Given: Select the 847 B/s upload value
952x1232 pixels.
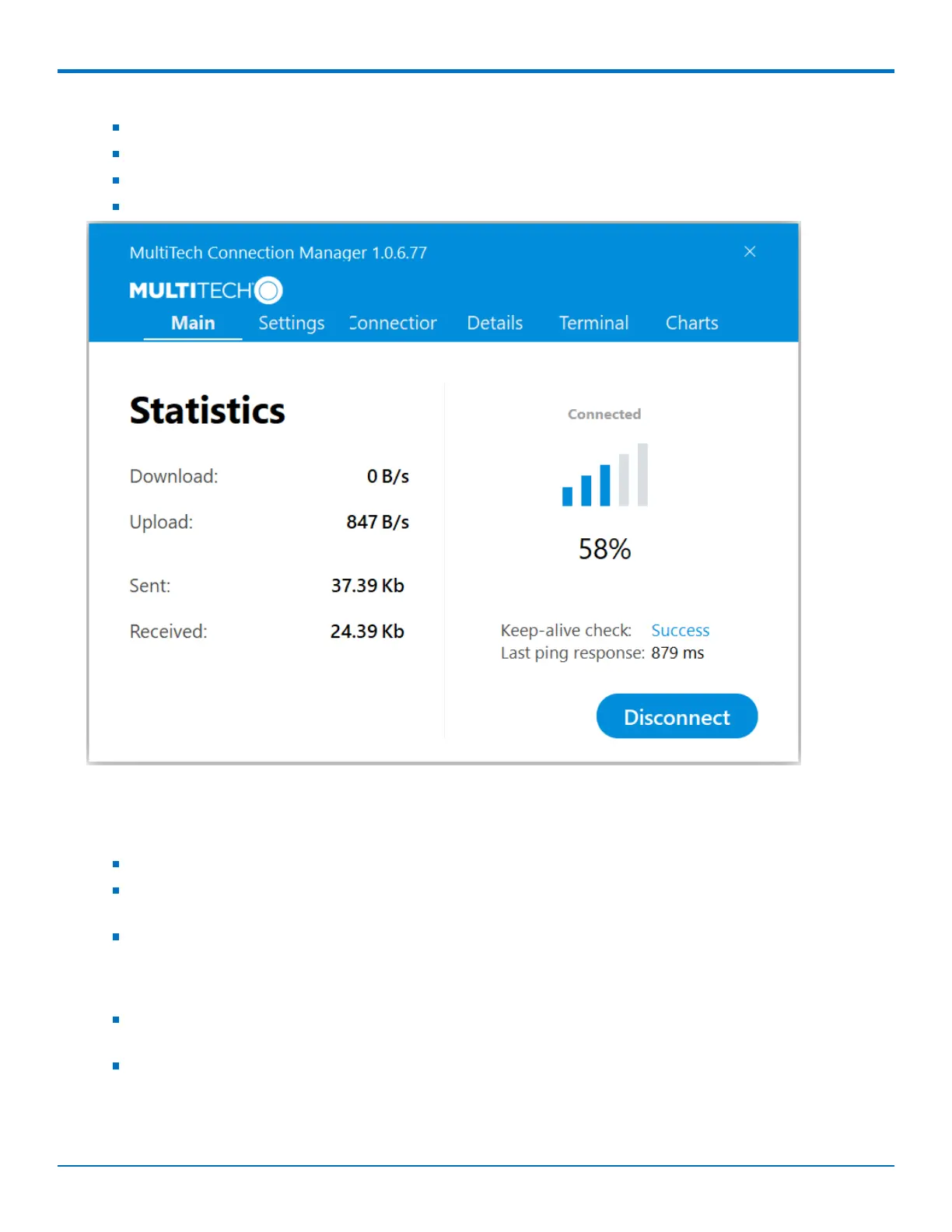Looking at the screenshot, I should pos(378,522).
